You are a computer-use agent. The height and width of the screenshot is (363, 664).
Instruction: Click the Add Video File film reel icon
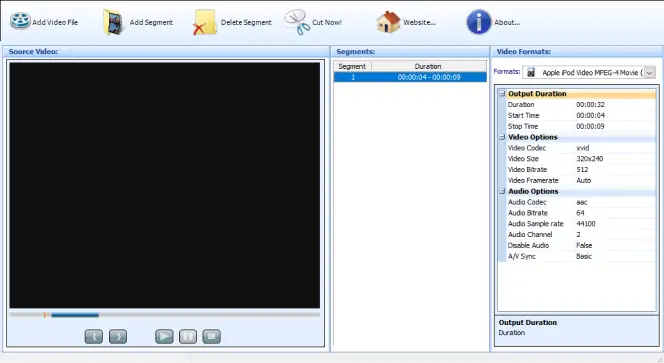pyautogui.click(x=20, y=21)
